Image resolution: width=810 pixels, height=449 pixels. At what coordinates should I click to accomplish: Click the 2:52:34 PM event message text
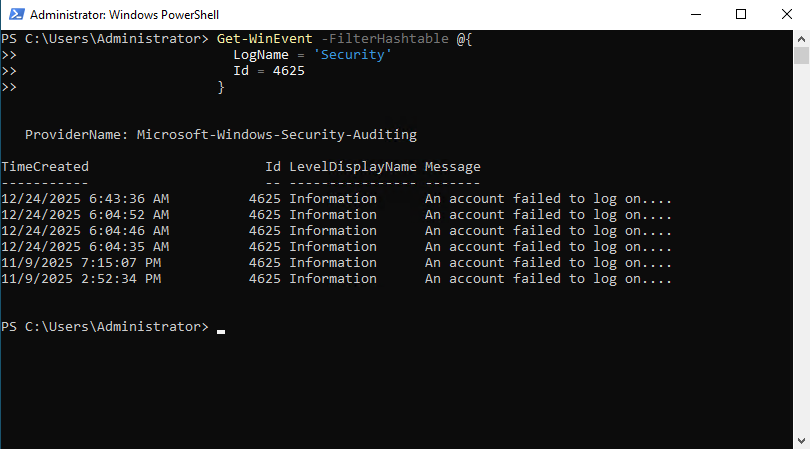click(548, 279)
